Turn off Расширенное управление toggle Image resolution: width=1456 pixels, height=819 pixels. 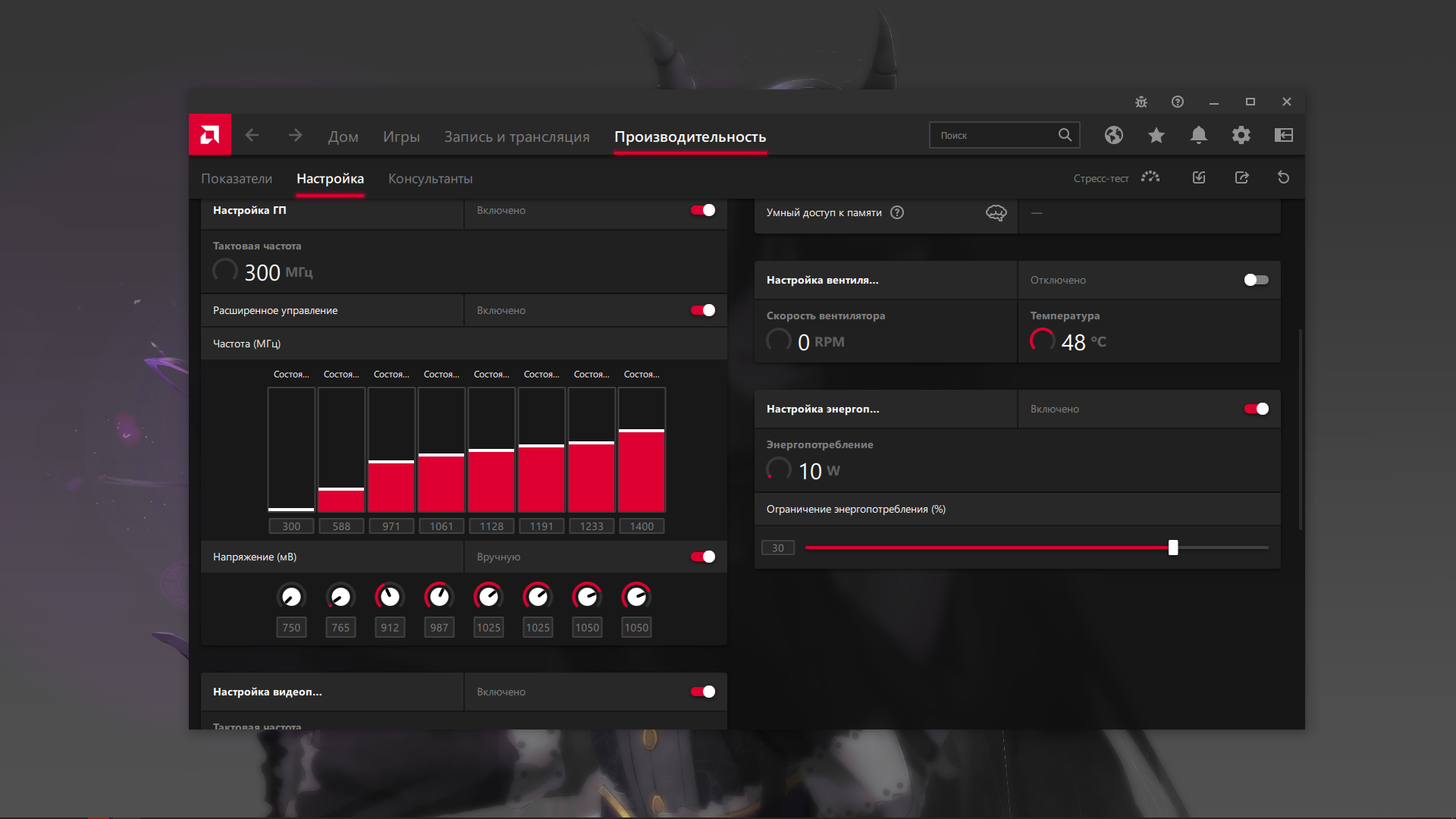click(x=703, y=310)
